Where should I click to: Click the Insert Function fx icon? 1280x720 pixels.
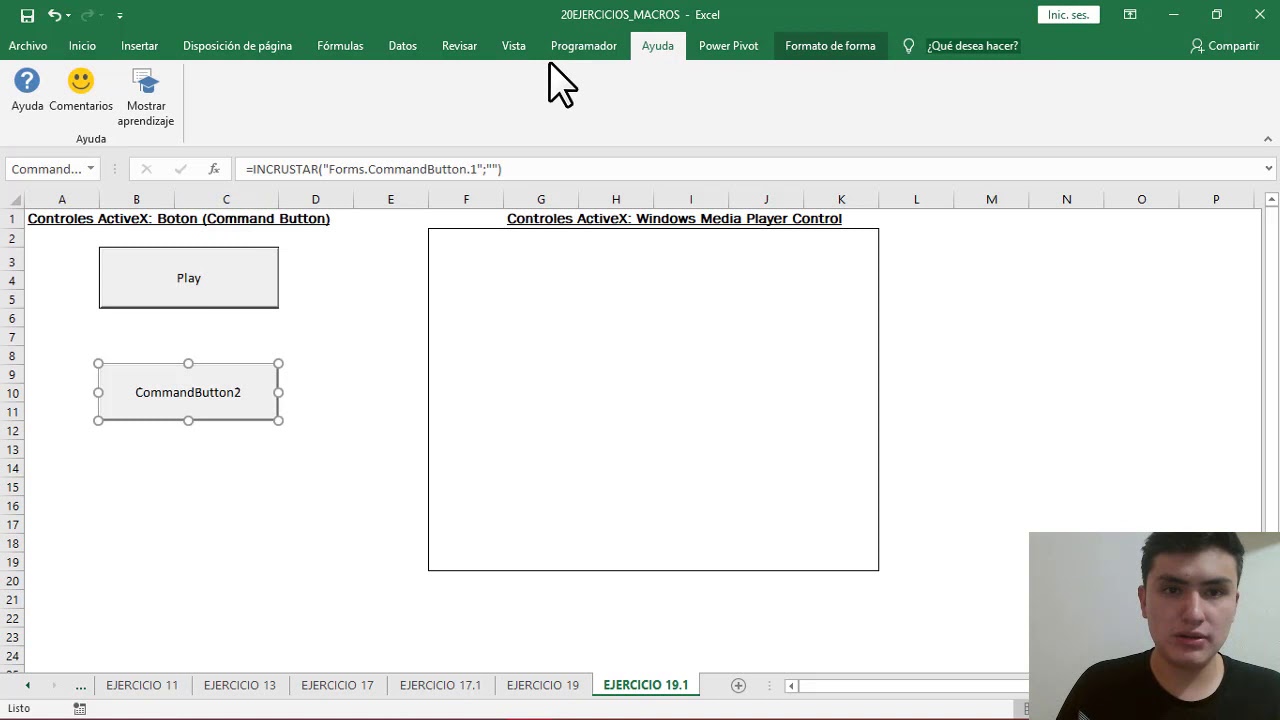point(213,169)
